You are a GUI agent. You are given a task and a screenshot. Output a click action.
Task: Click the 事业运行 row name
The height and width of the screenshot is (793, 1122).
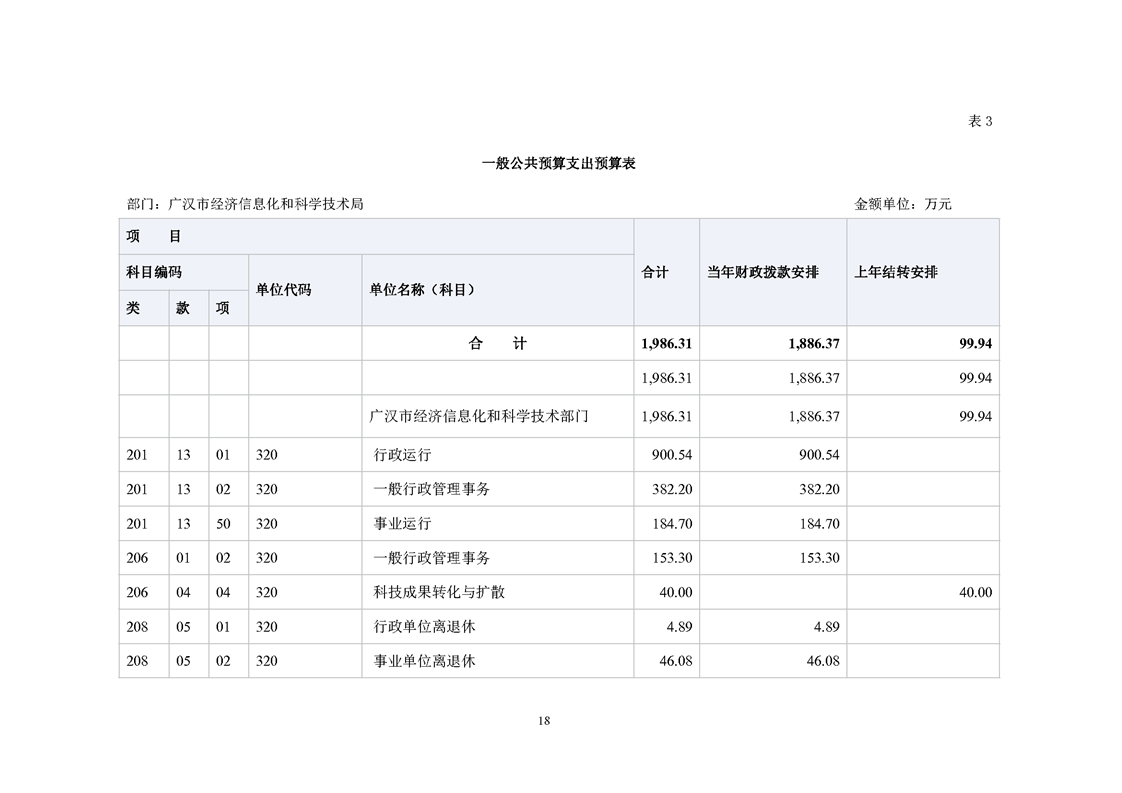click(x=402, y=523)
